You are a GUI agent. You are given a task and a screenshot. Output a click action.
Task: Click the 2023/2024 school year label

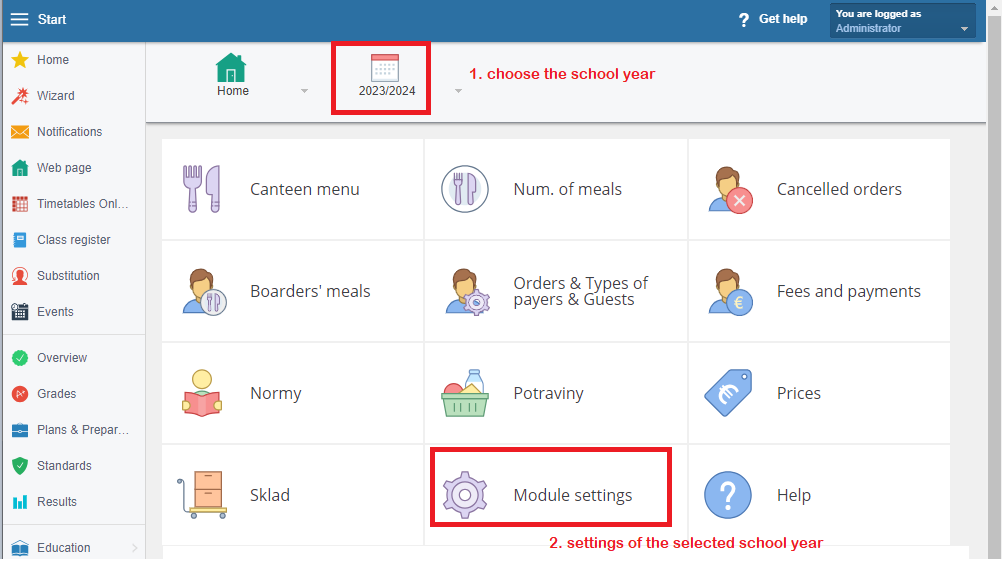[x=387, y=91]
